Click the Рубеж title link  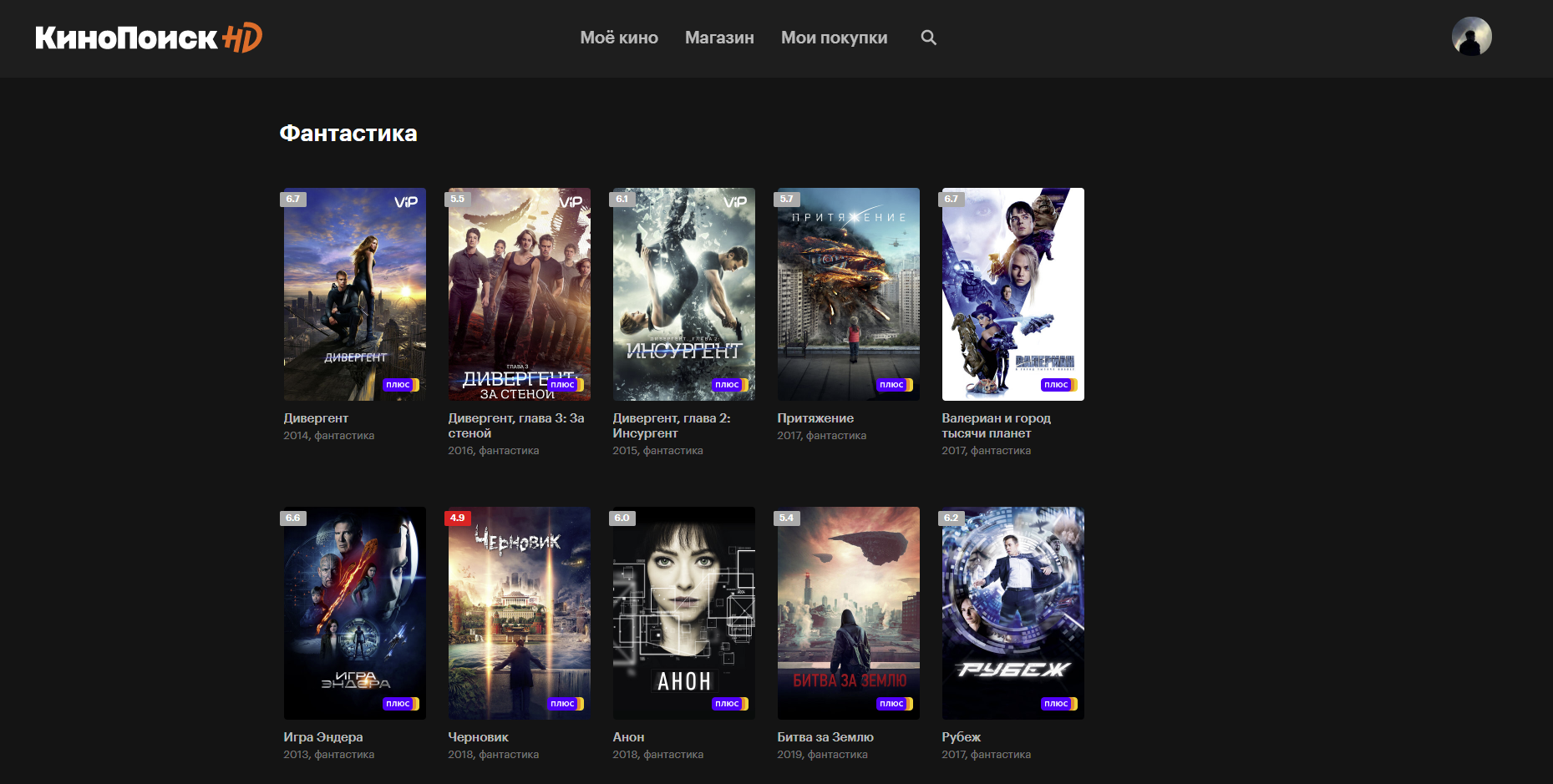click(962, 737)
